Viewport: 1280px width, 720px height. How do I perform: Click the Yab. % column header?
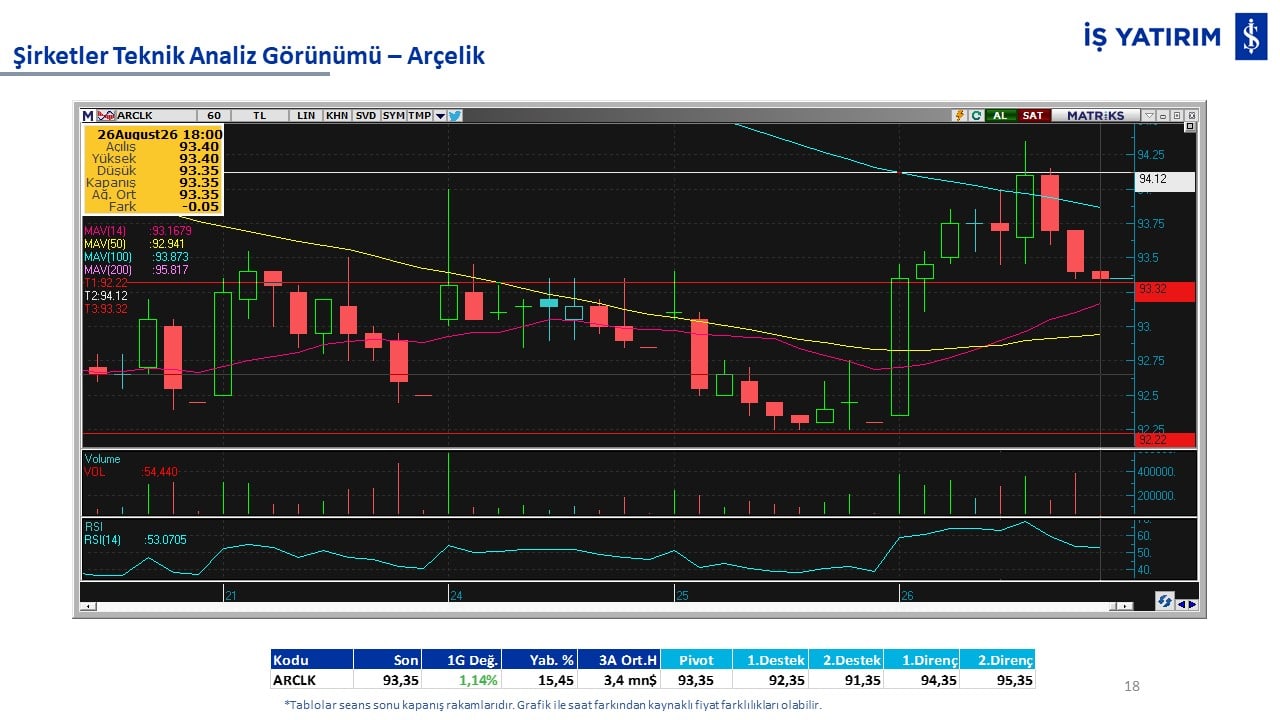coord(539,659)
